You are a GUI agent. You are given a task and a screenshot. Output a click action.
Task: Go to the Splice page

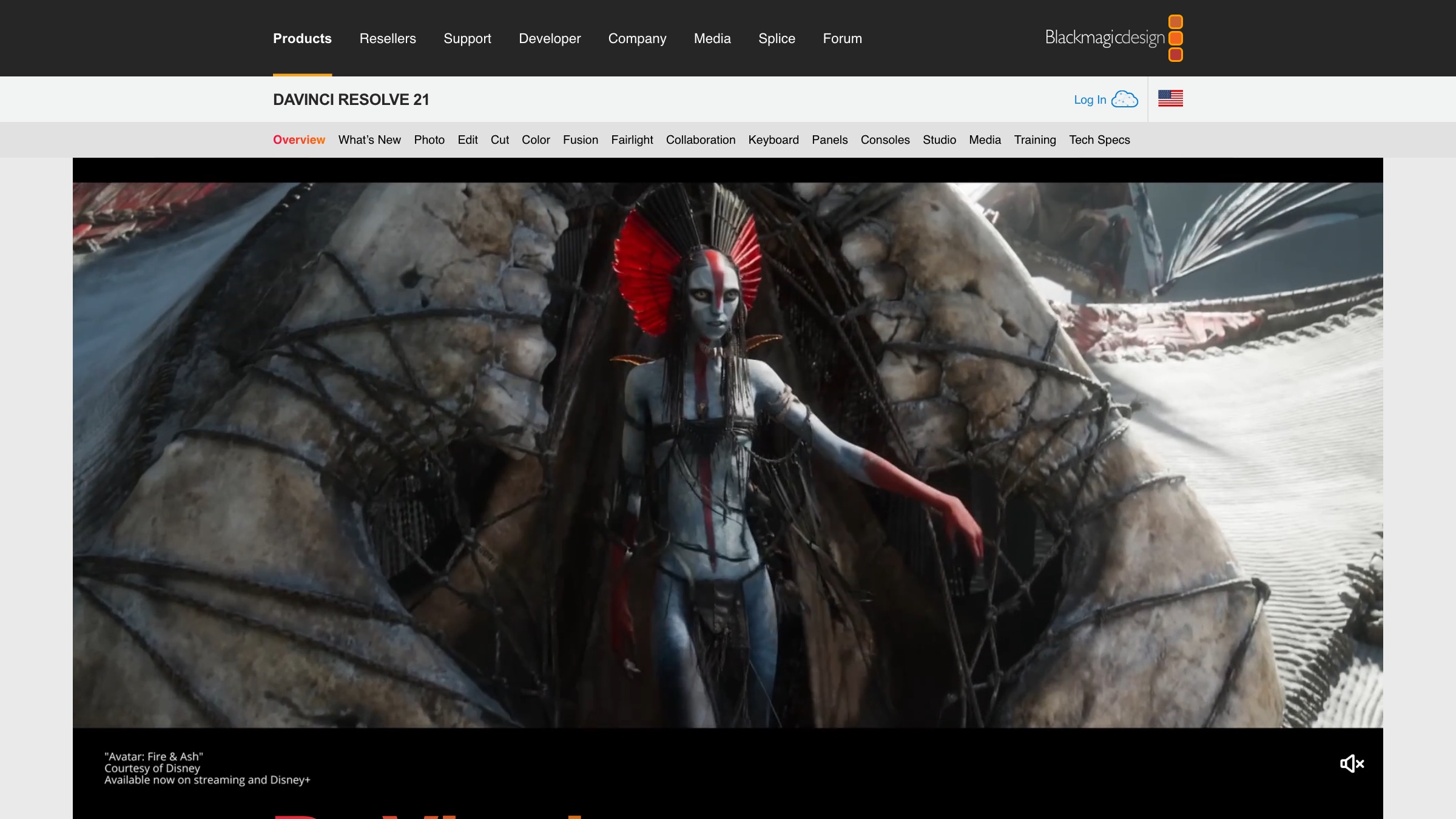(777, 38)
